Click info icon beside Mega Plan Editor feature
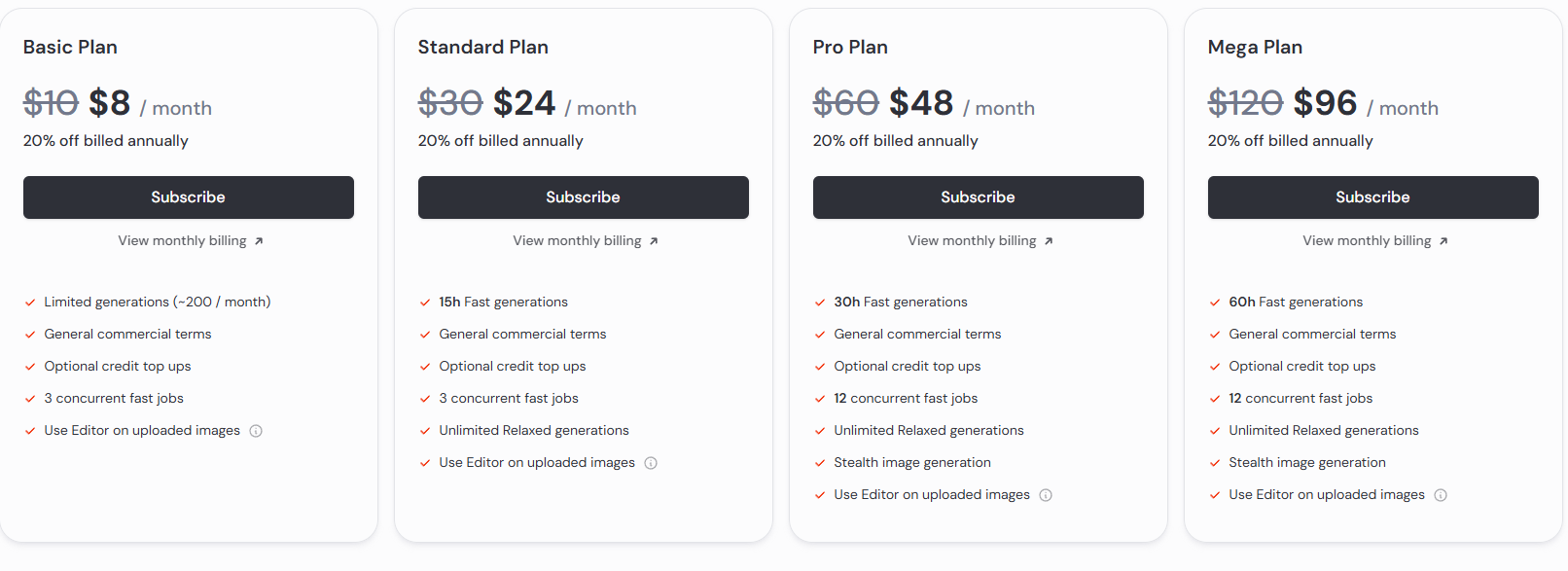This screenshot has width=1568, height=571. coord(1441,495)
